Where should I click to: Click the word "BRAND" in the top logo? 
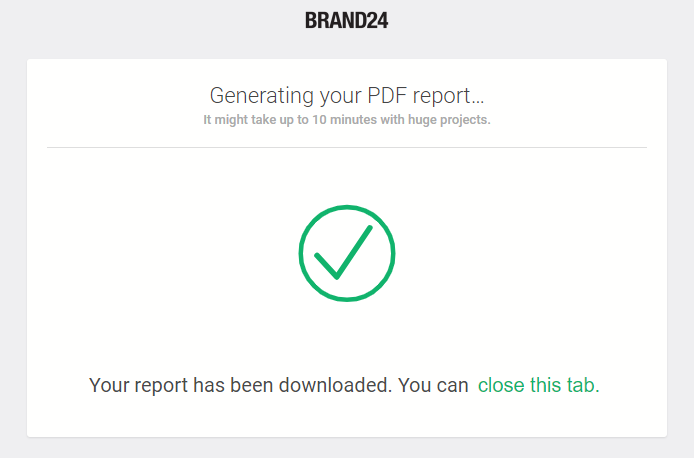tap(334, 21)
